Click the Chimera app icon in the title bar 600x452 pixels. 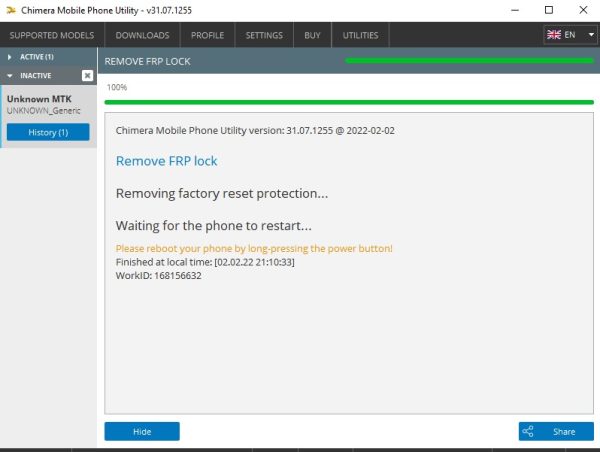click(x=11, y=10)
